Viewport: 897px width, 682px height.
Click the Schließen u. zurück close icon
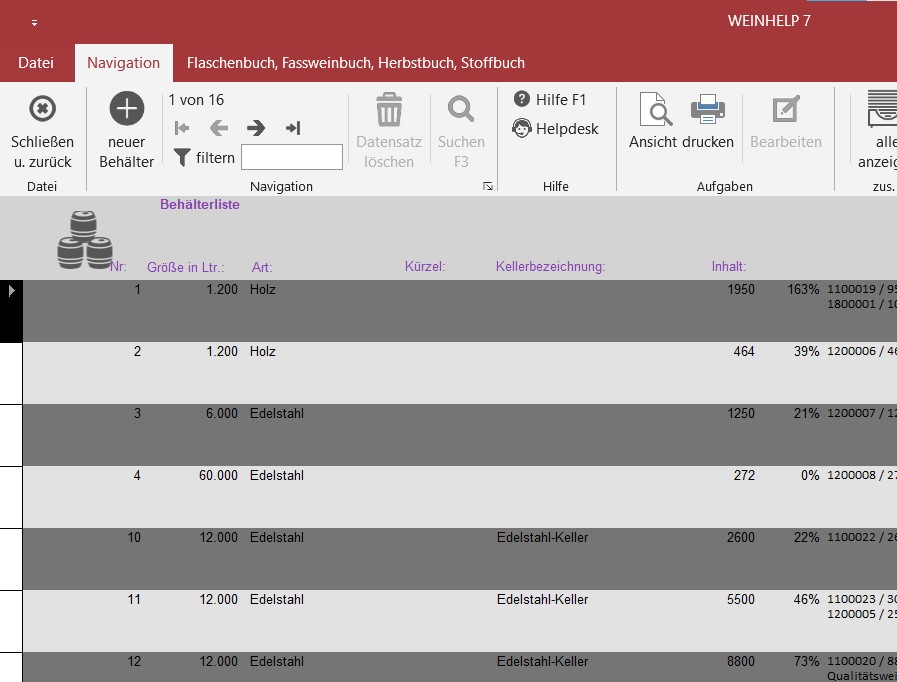pos(42,109)
